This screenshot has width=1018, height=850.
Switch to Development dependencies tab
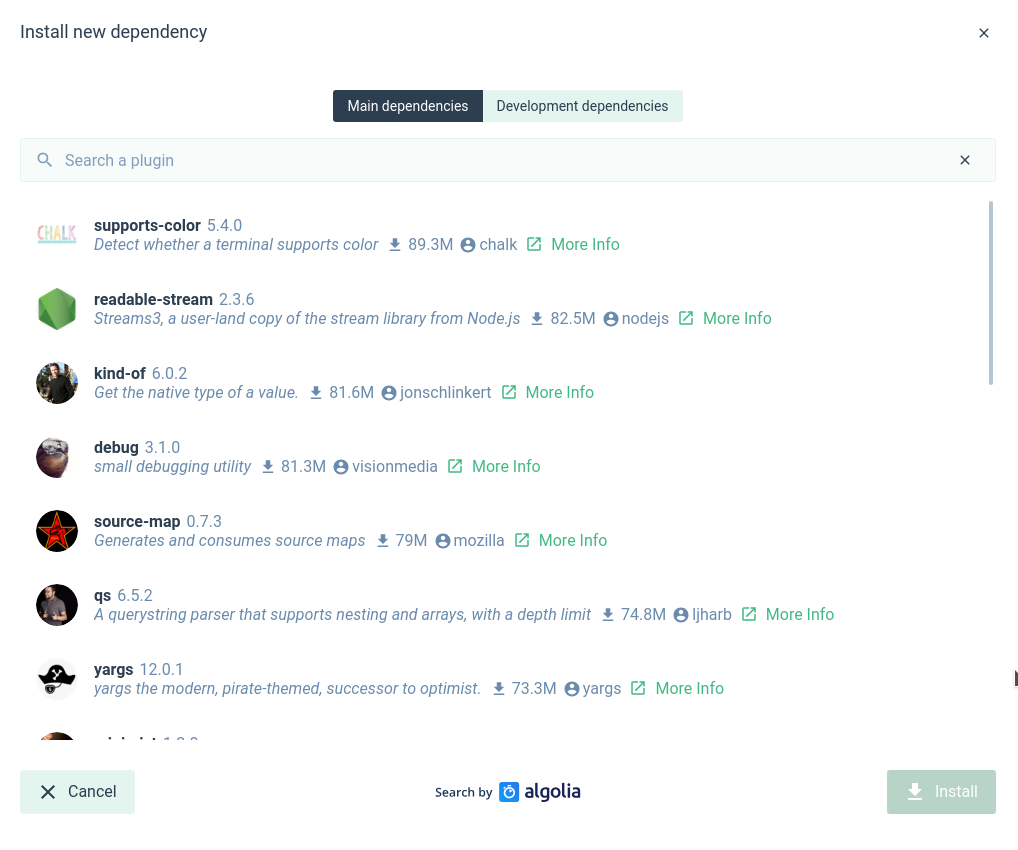point(582,106)
